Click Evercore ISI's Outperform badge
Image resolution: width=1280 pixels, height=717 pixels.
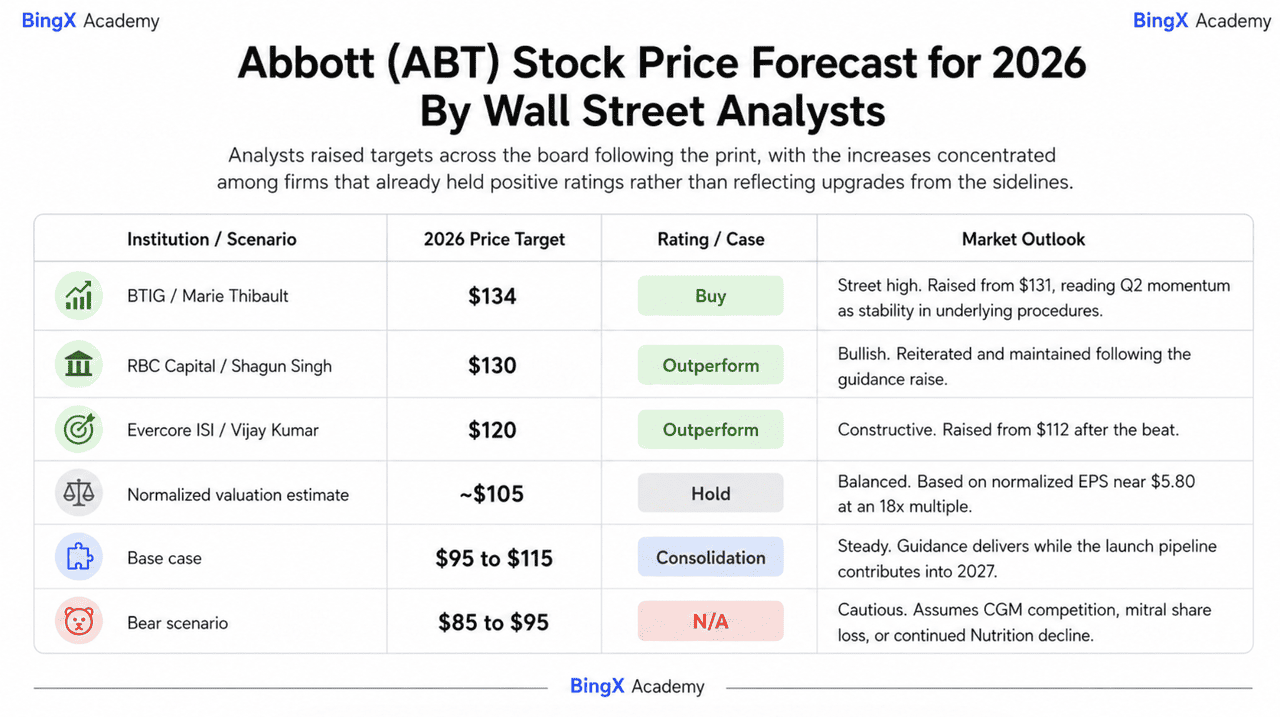coord(711,430)
